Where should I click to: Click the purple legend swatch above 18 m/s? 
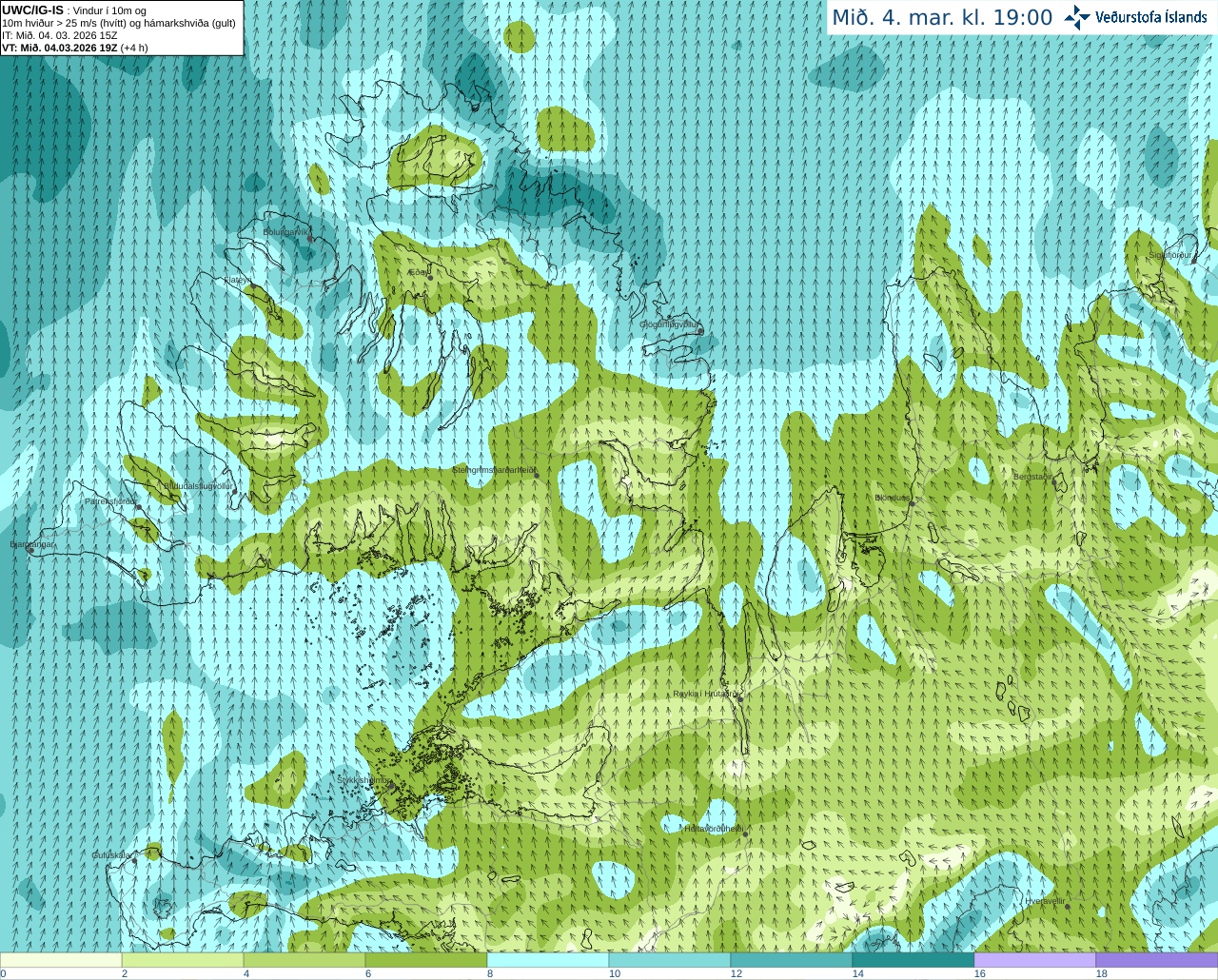(1157, 960)
